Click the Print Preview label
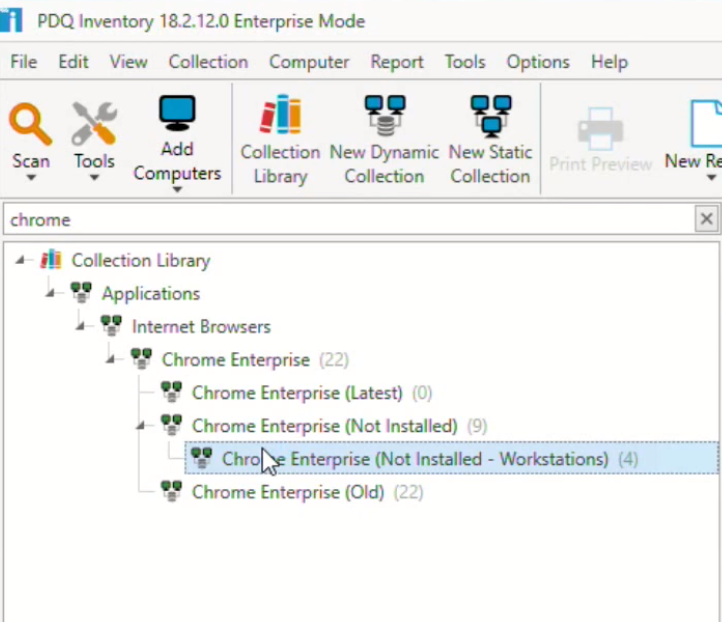The height and width of the screenshot is (622, 722). [x=600, y=164]
